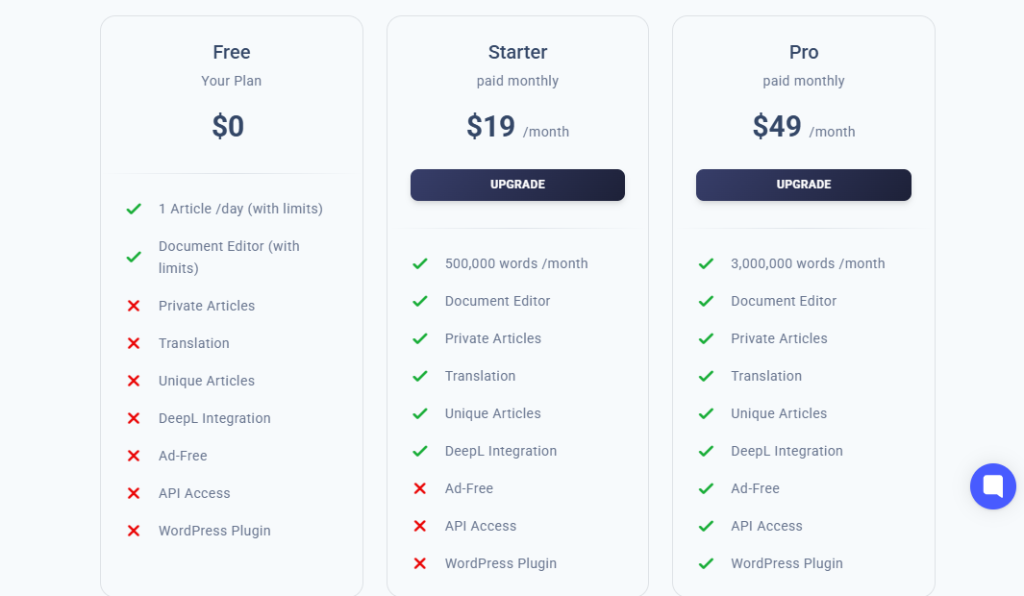Click green check beside Pro WordPress Plugin
Viewport: 1024px width, 596px height.
point(706,564)
